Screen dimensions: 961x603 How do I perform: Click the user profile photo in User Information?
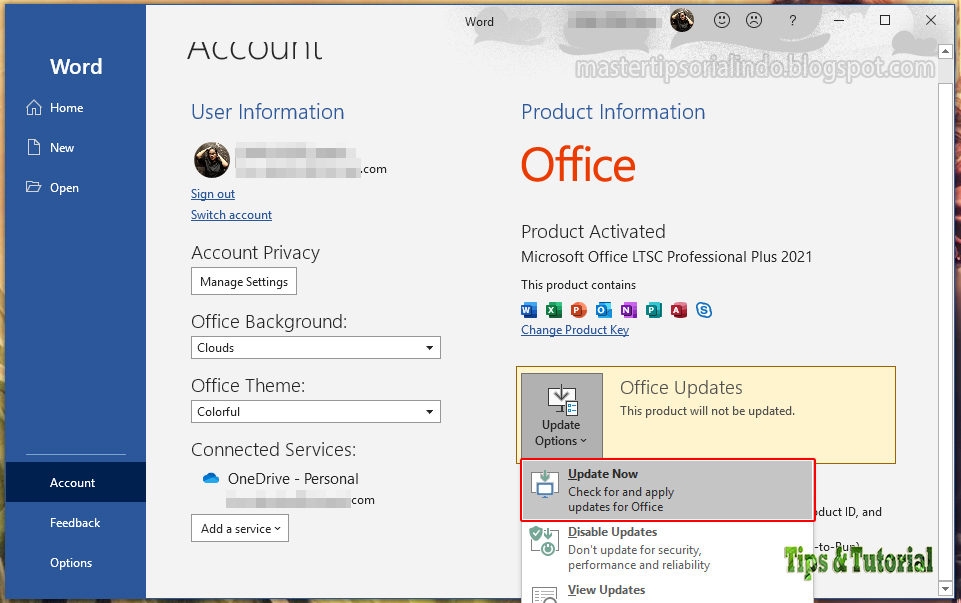coord(211,160)
